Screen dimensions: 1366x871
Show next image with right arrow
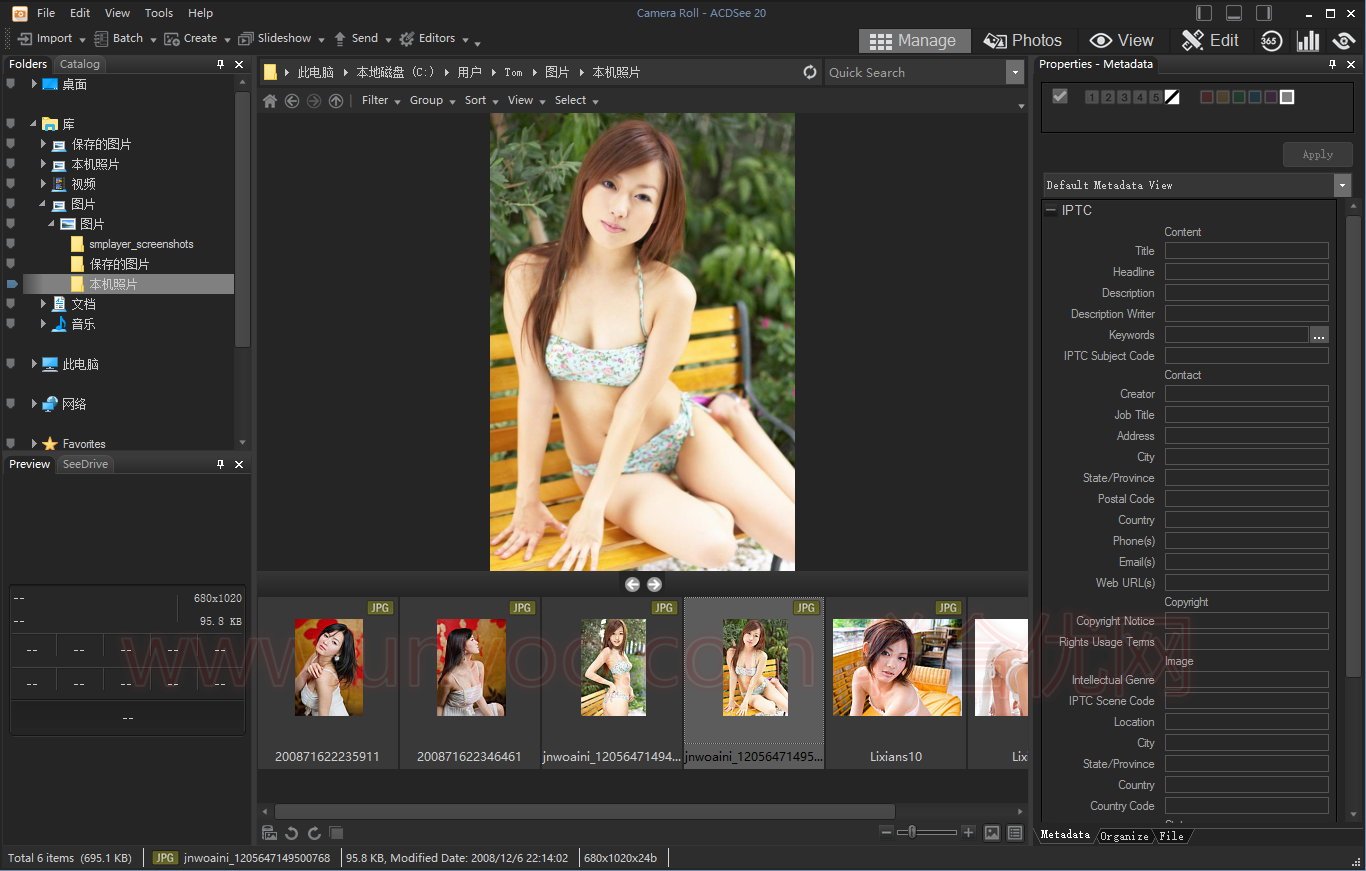coord(654,584)
